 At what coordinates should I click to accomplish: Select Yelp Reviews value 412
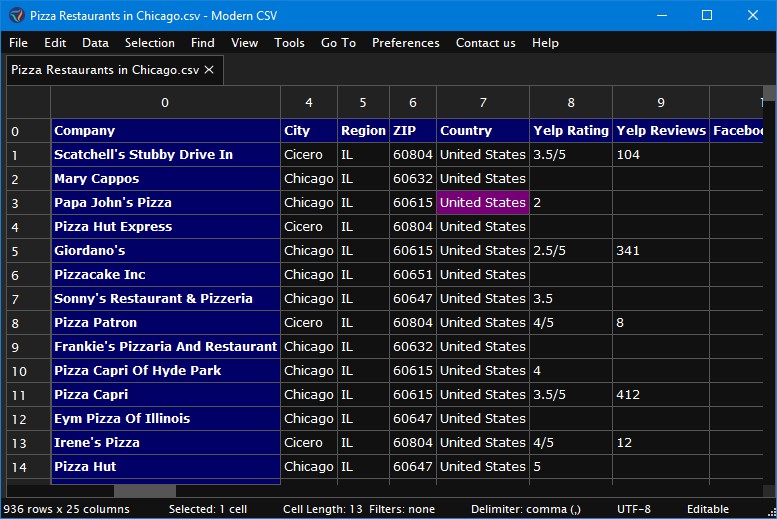point(661,395)
